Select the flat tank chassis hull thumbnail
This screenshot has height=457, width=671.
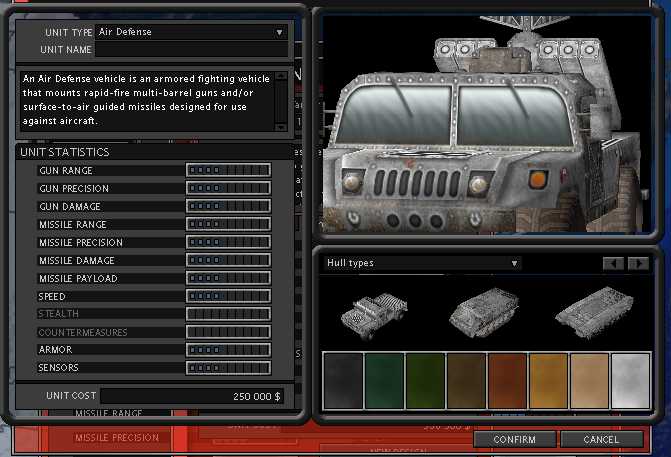tap(595, 313)
